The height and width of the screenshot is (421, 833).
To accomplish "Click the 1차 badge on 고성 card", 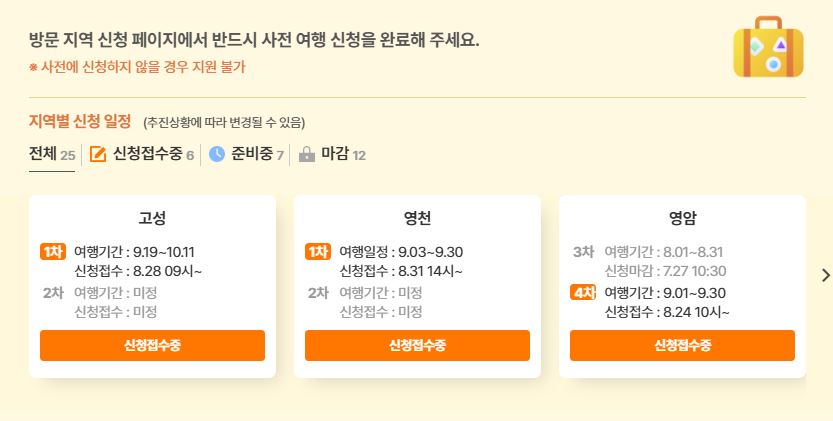I will (53, 251).
